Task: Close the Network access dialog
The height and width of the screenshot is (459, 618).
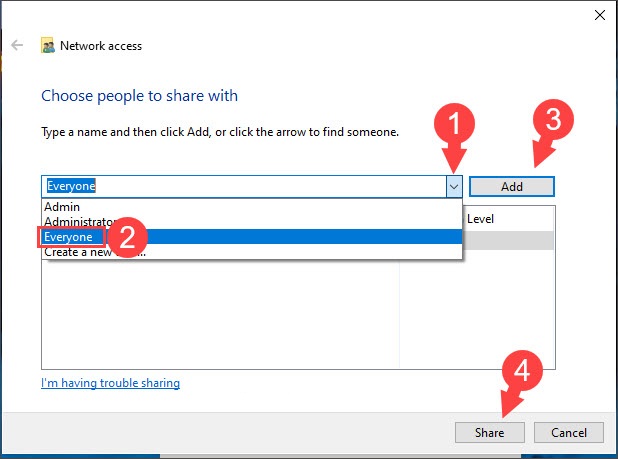Action: (599, 15)
